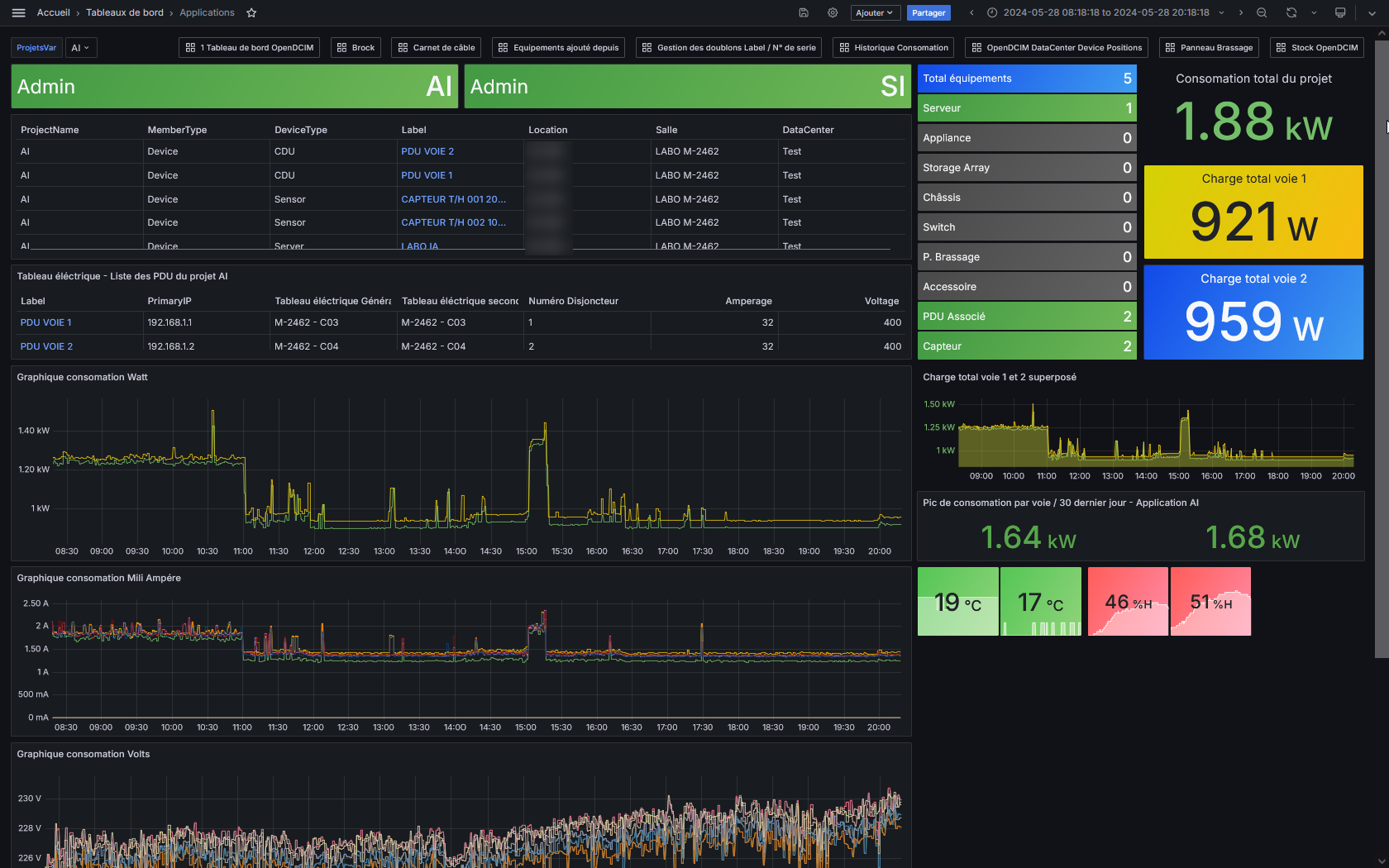The height and width of the screenshot is (868, 1389).
Task: Go to Tableaux de bord breadcrumb
Action: 125,12
